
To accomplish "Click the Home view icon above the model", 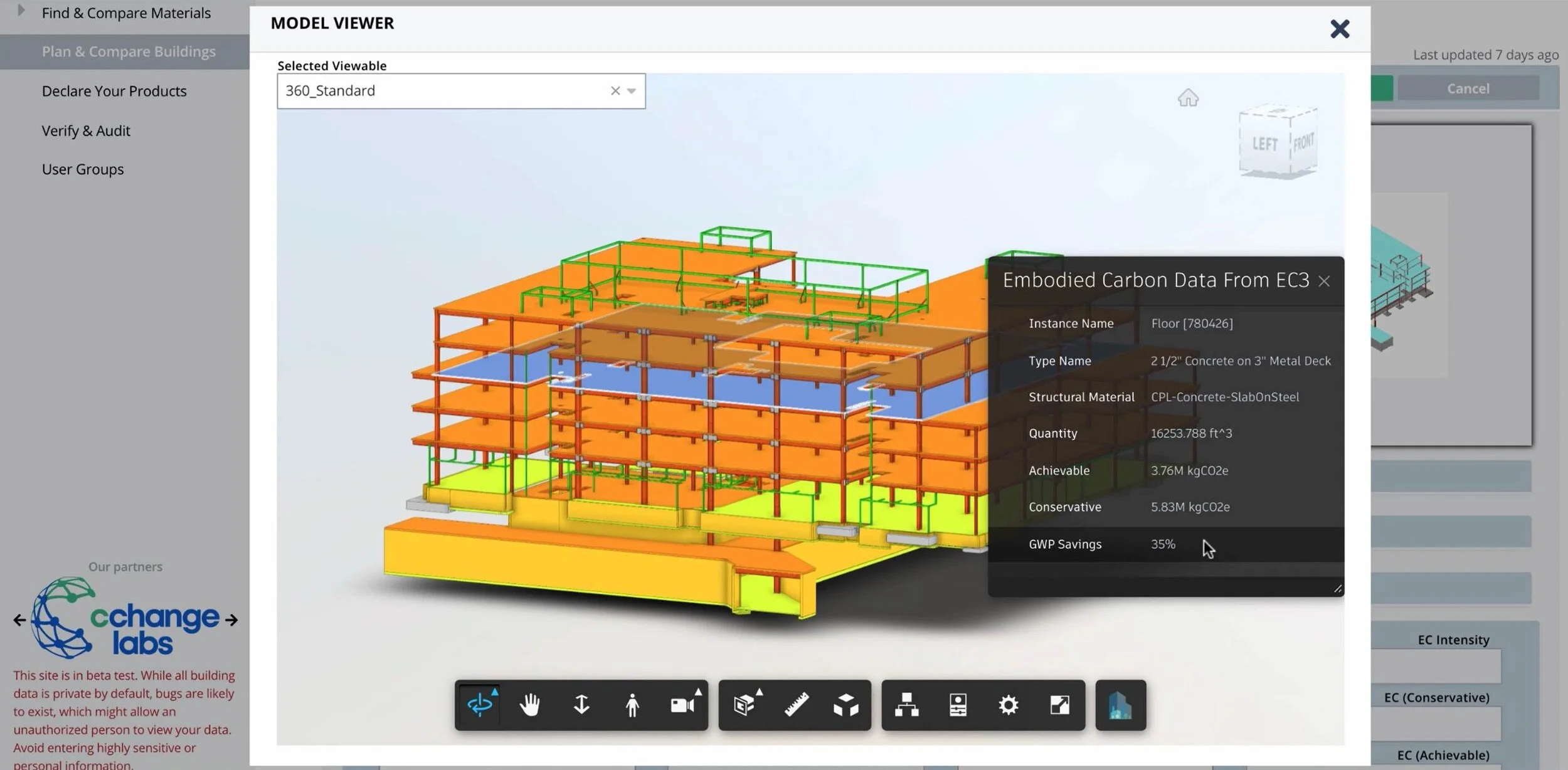I will point(1189,98).
